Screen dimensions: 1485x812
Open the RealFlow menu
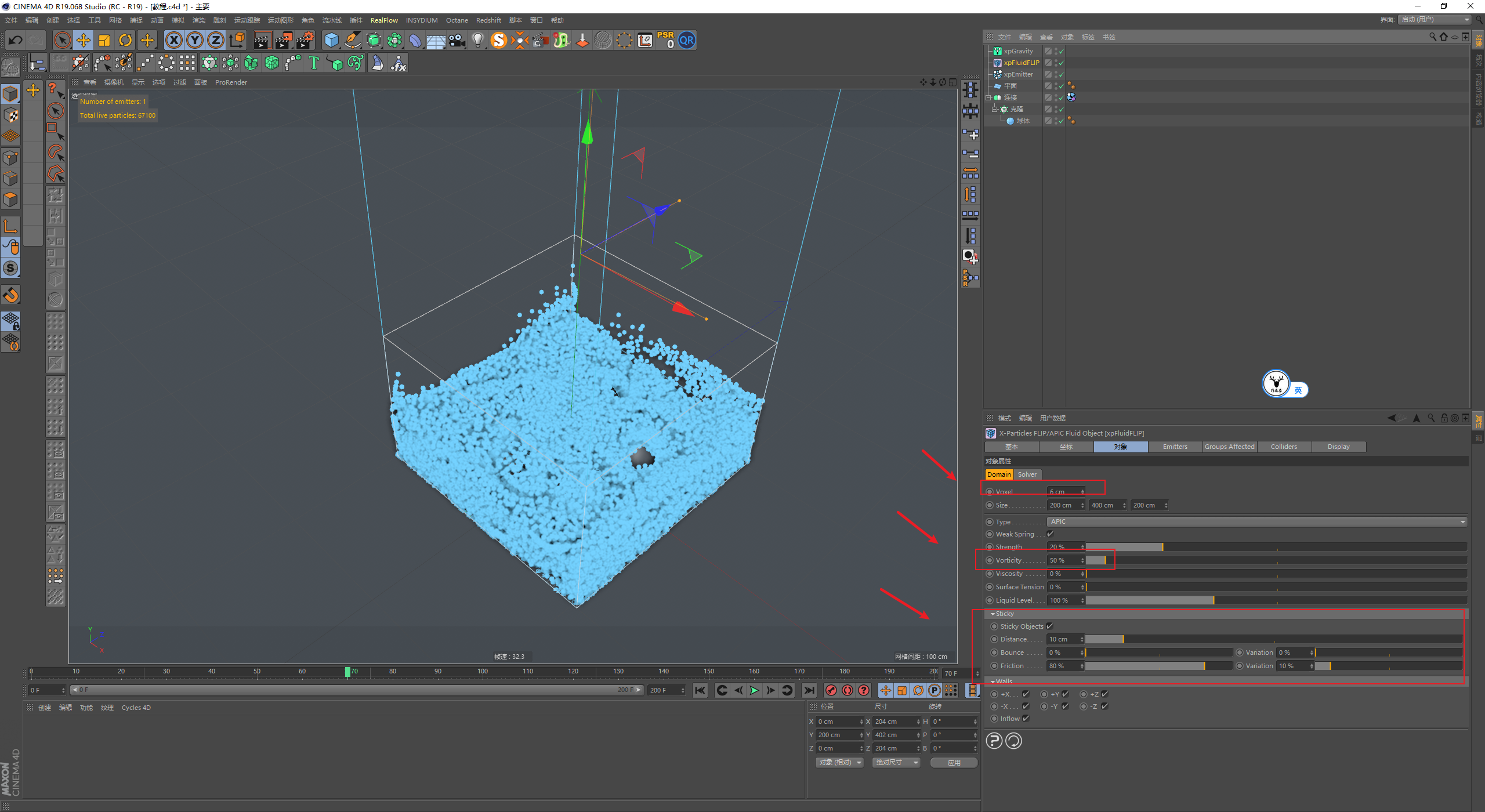coord(384,20)
